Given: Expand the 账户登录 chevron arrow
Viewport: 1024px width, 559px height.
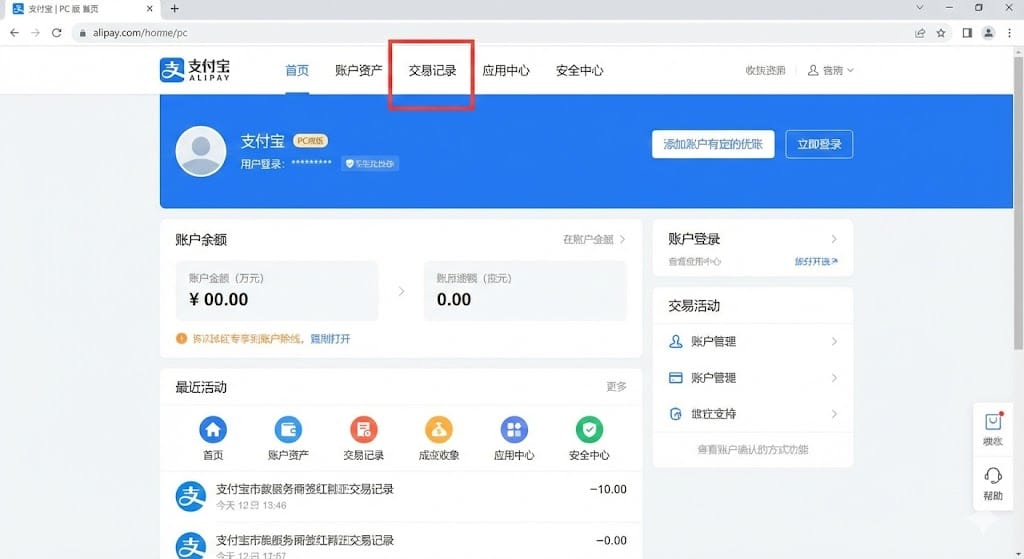Looking at the screenshot, I should 834,239.
